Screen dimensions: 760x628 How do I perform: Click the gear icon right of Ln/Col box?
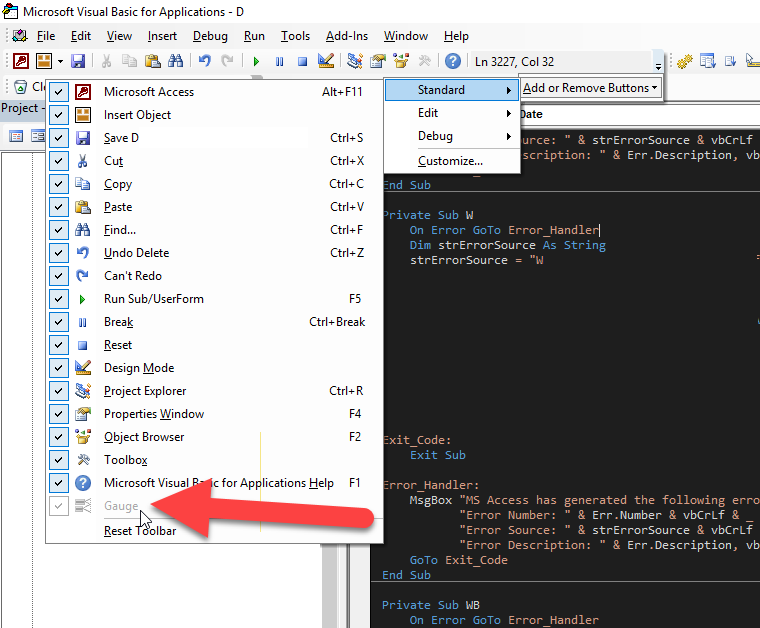point(684,62)
